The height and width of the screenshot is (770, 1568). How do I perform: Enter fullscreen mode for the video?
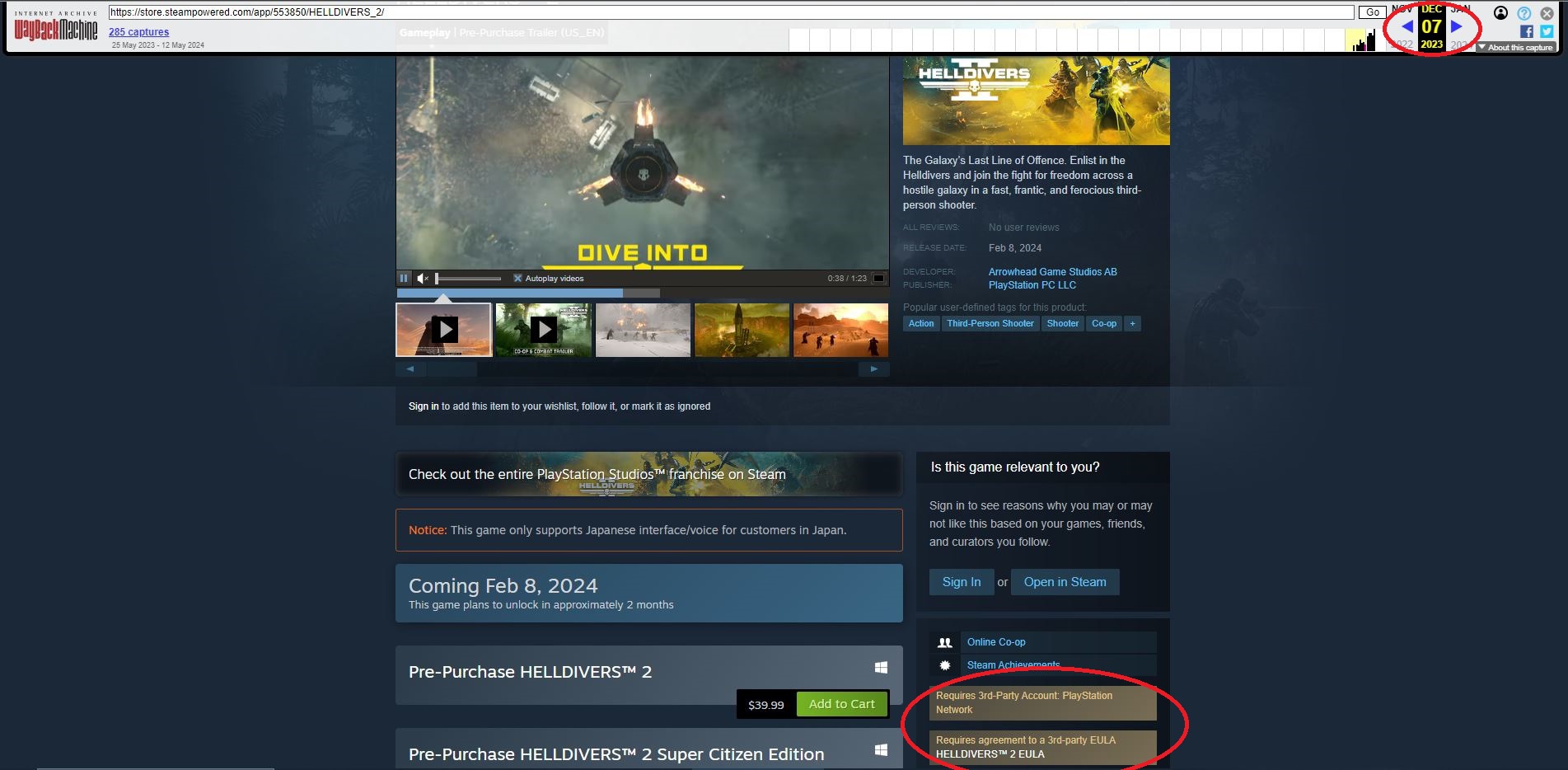(878, 279)
